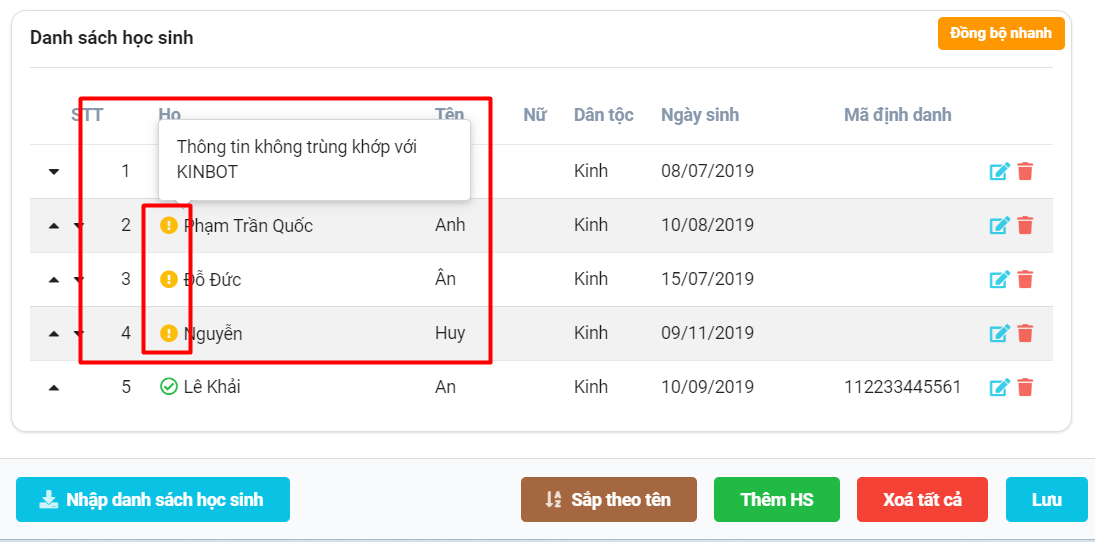The width and height of the screenshot is (1095, 542).
Task: Save the list with Lưu button
Action: (1046, 499)
